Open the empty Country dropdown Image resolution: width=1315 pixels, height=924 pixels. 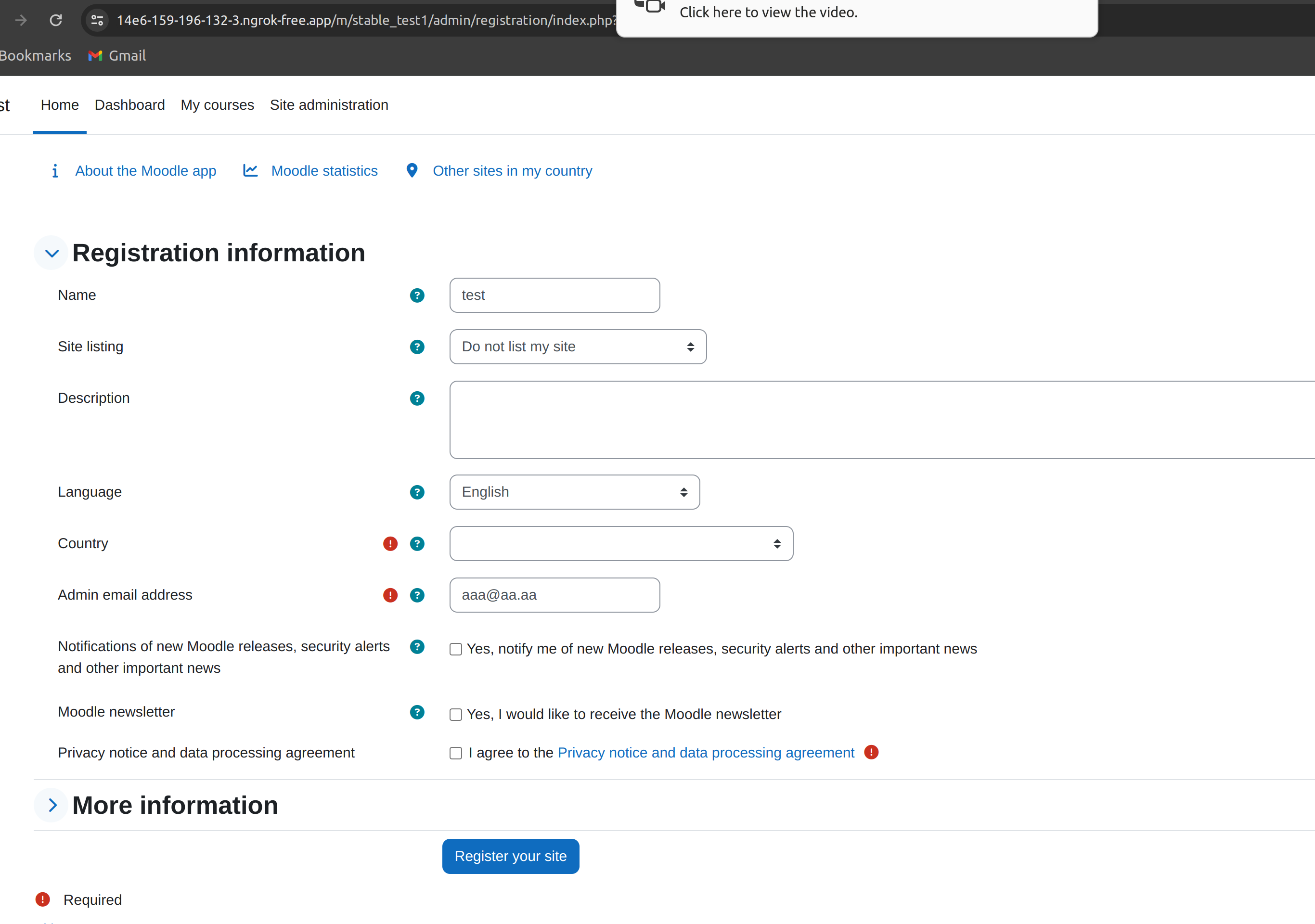coord(621,544)
